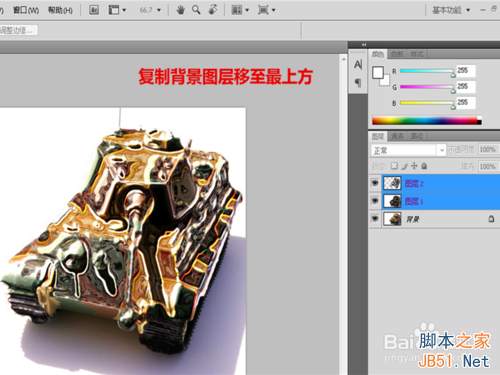Select the Zoom magnifier tool icon
Screen dimensions: 500x375
click(x=196, y=10)
